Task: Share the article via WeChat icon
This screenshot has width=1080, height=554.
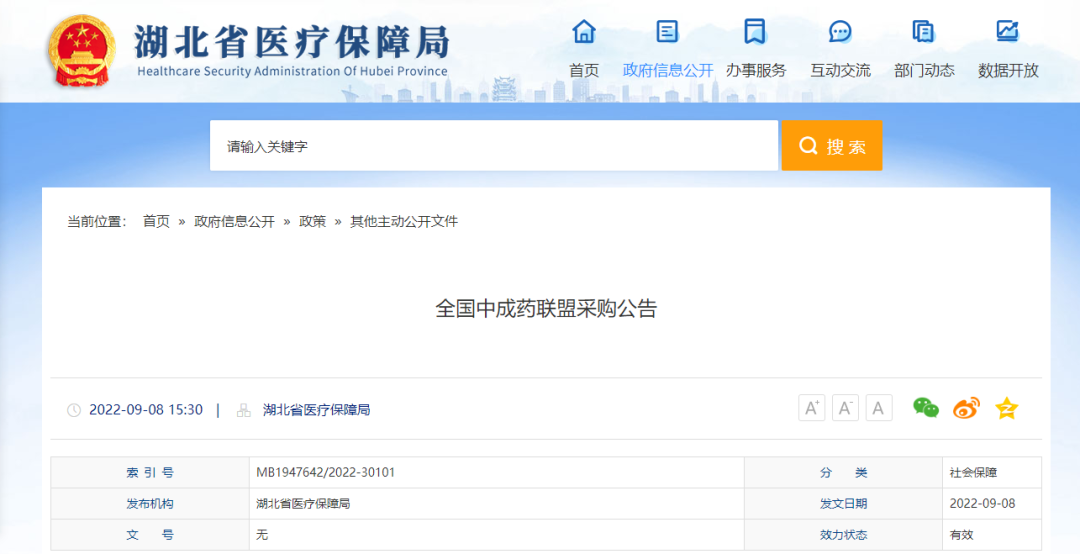Action: [926, 408]
